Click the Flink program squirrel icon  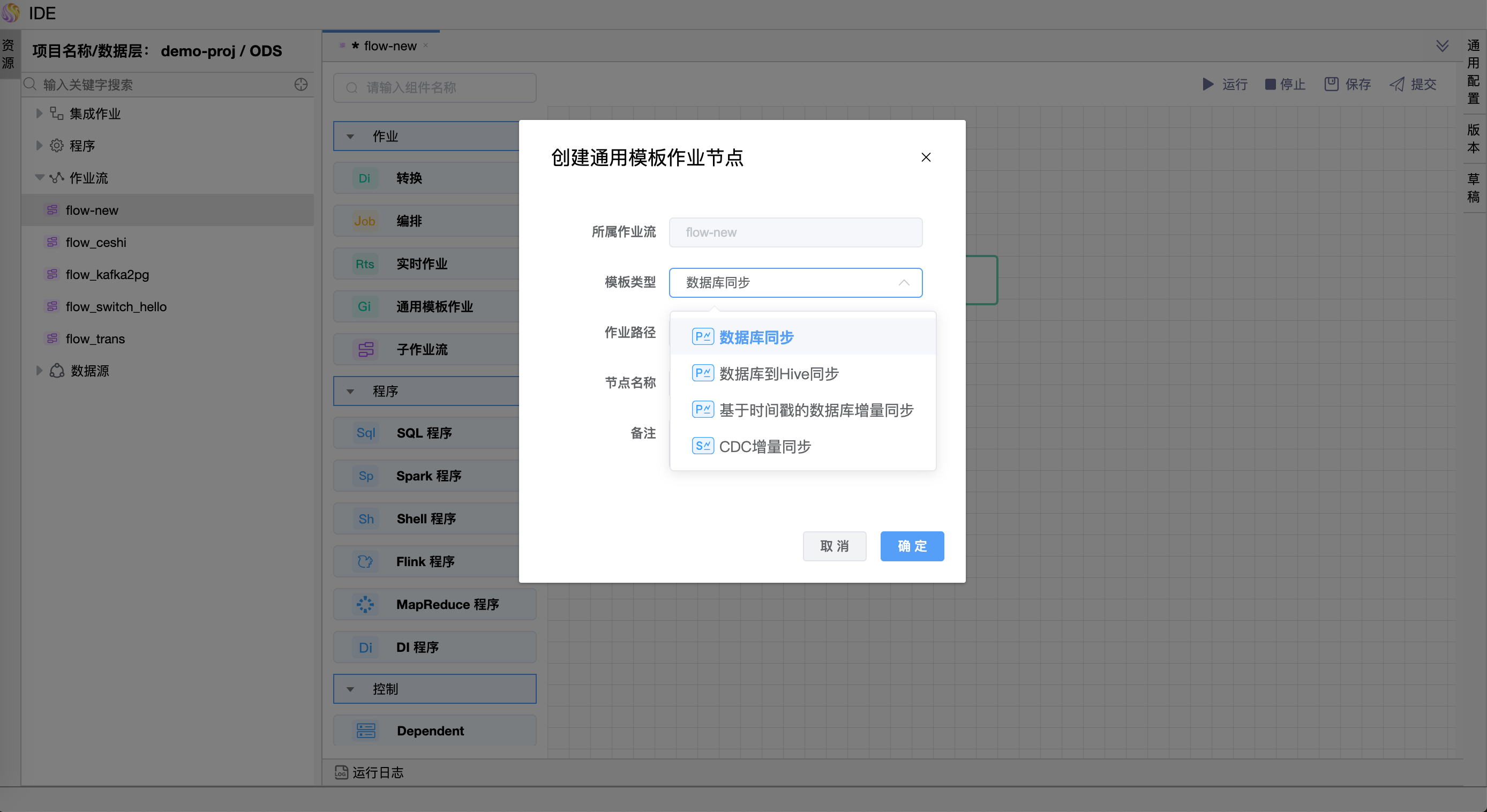pyautogui.click(x=365, y=561)
